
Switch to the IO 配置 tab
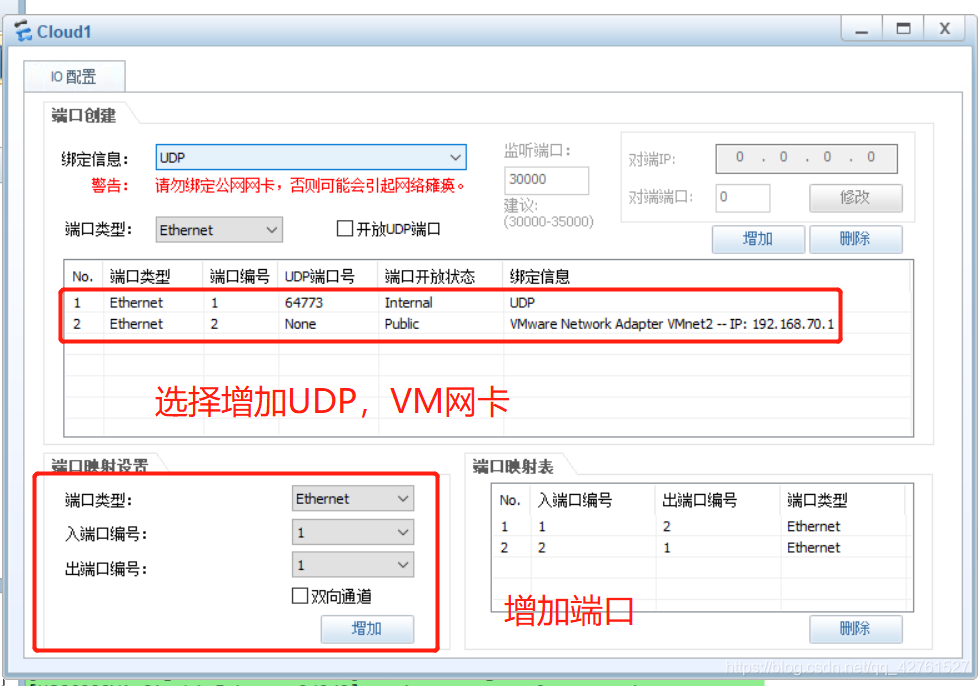74,77
